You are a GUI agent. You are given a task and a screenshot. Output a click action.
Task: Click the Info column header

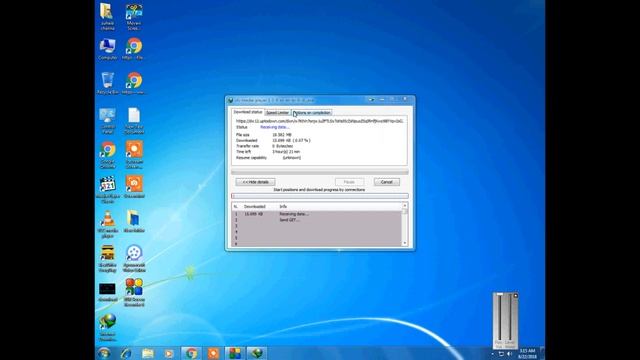pos(283,207)
